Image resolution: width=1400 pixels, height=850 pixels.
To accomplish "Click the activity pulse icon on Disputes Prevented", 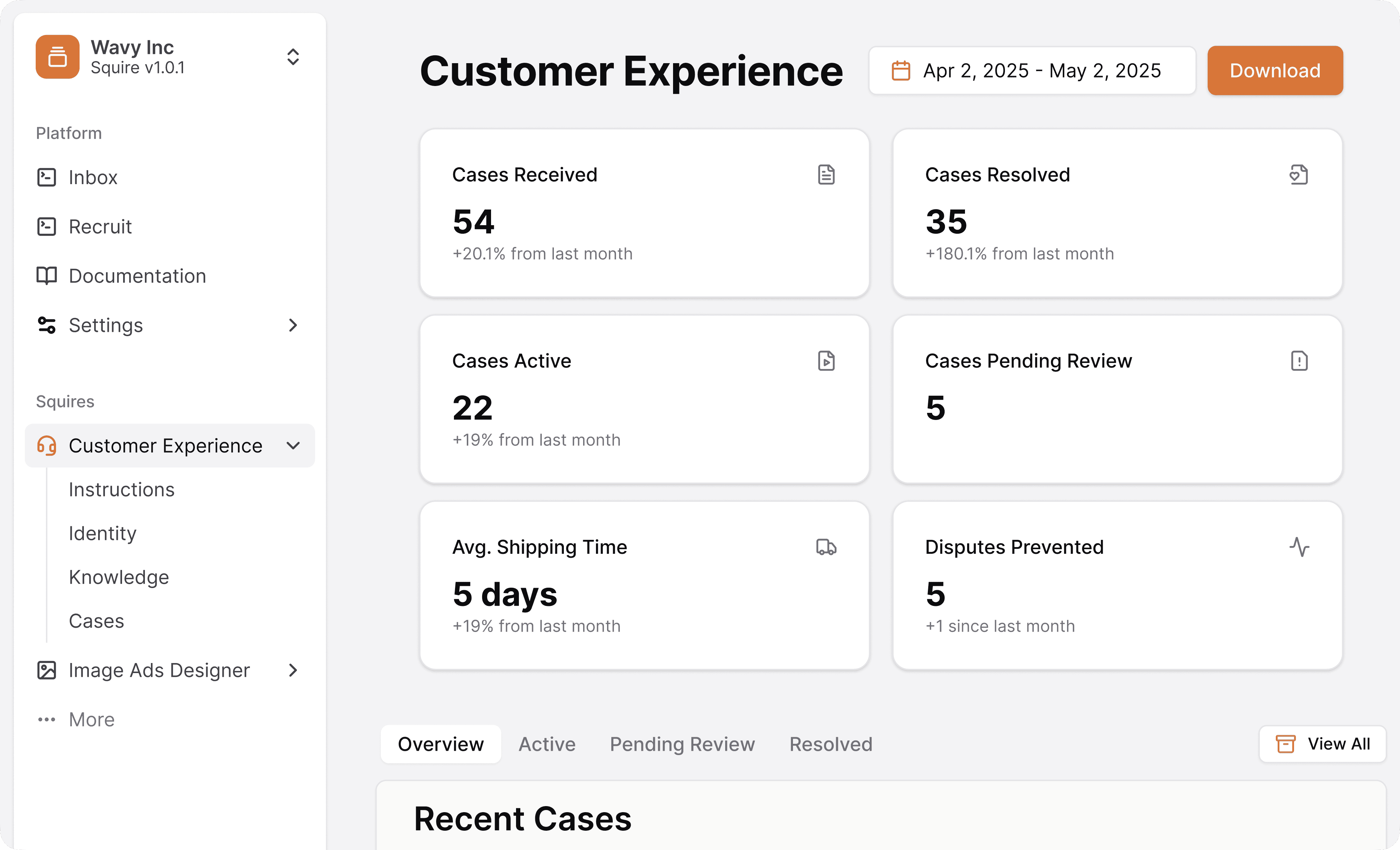I will (1299, 547).
